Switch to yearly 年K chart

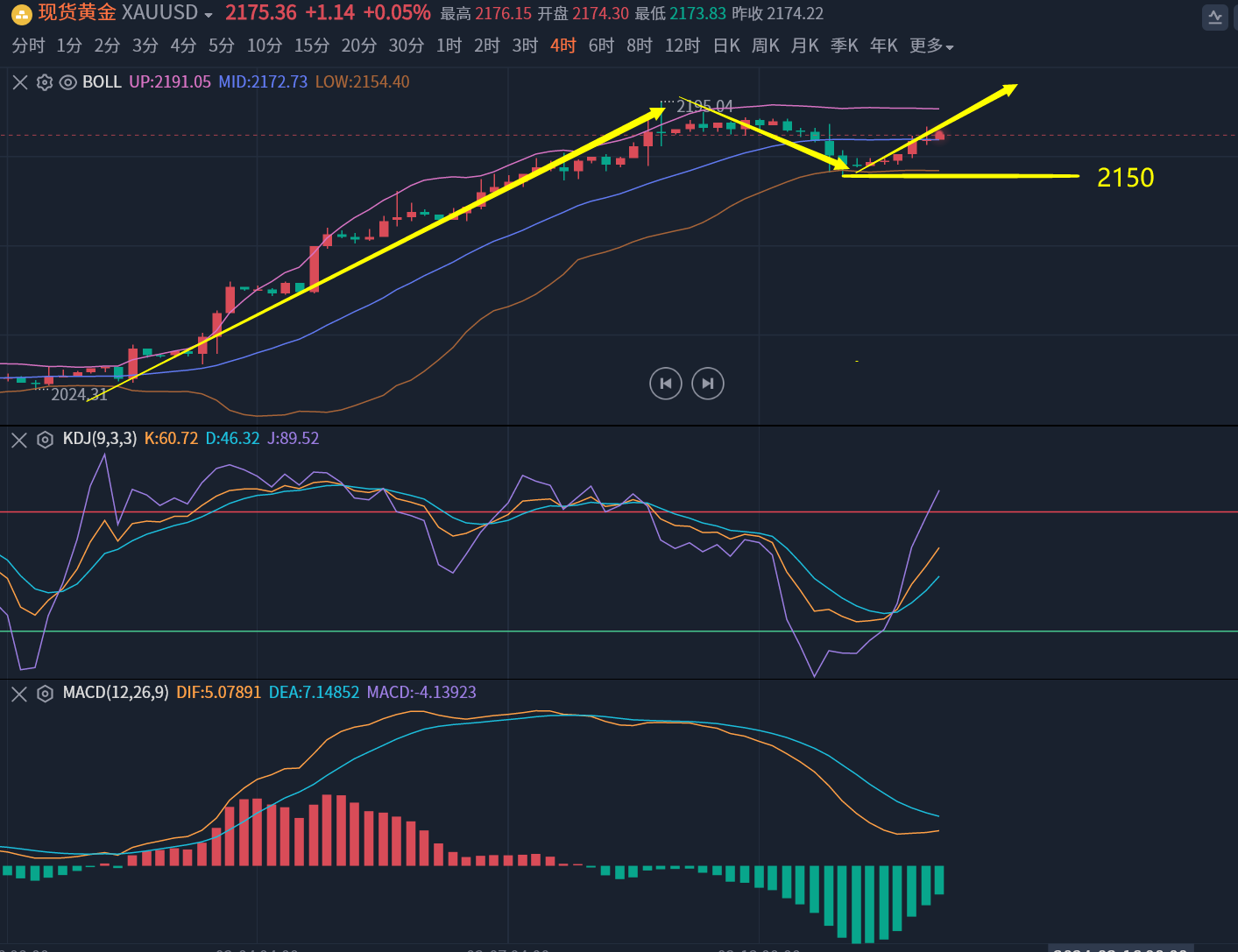coord(884,46)
